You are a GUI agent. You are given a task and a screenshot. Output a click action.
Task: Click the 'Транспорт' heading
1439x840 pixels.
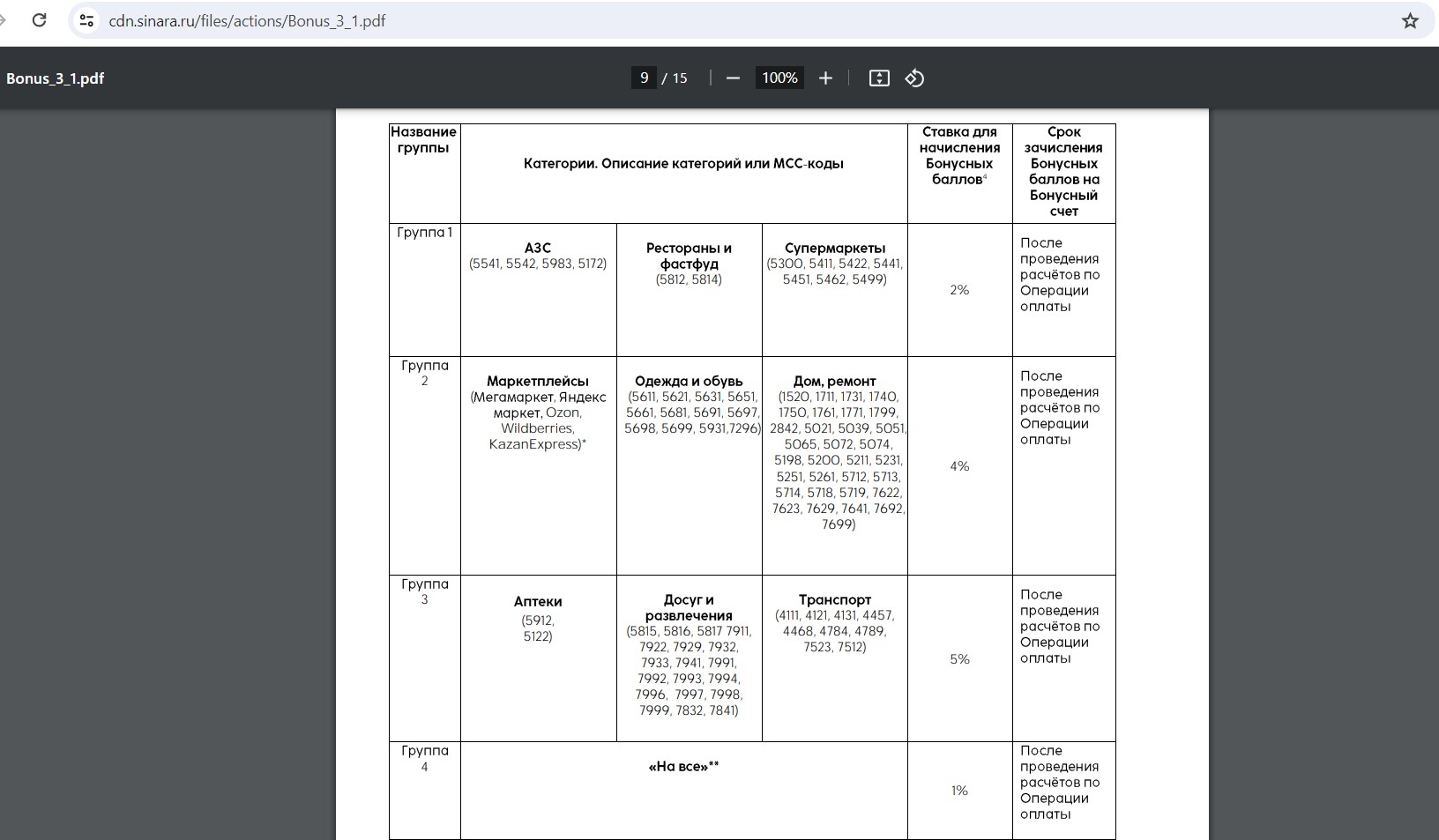835,599
